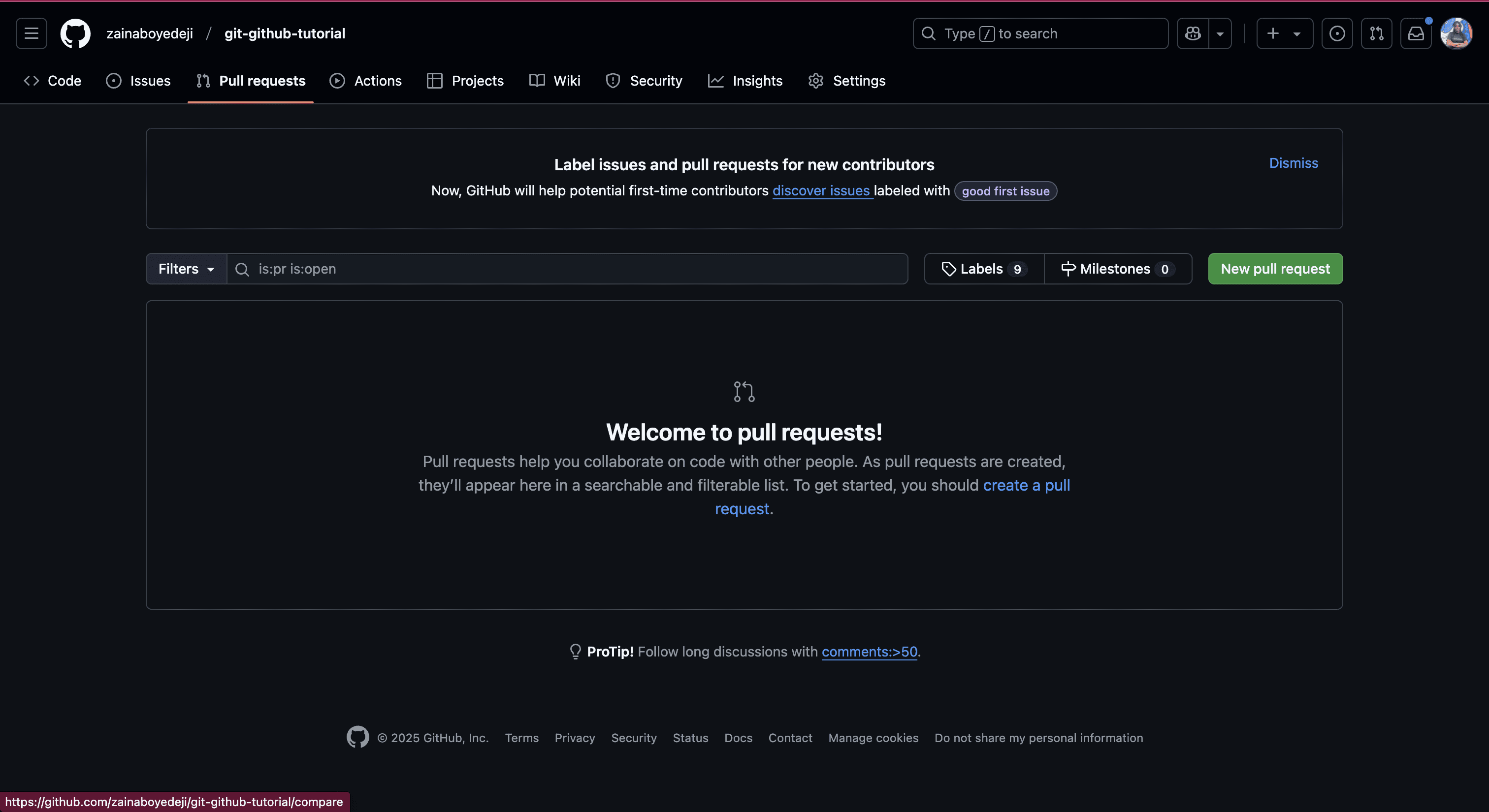
Task: Open the pull requests icon in the header
Action: (1376, 33)
